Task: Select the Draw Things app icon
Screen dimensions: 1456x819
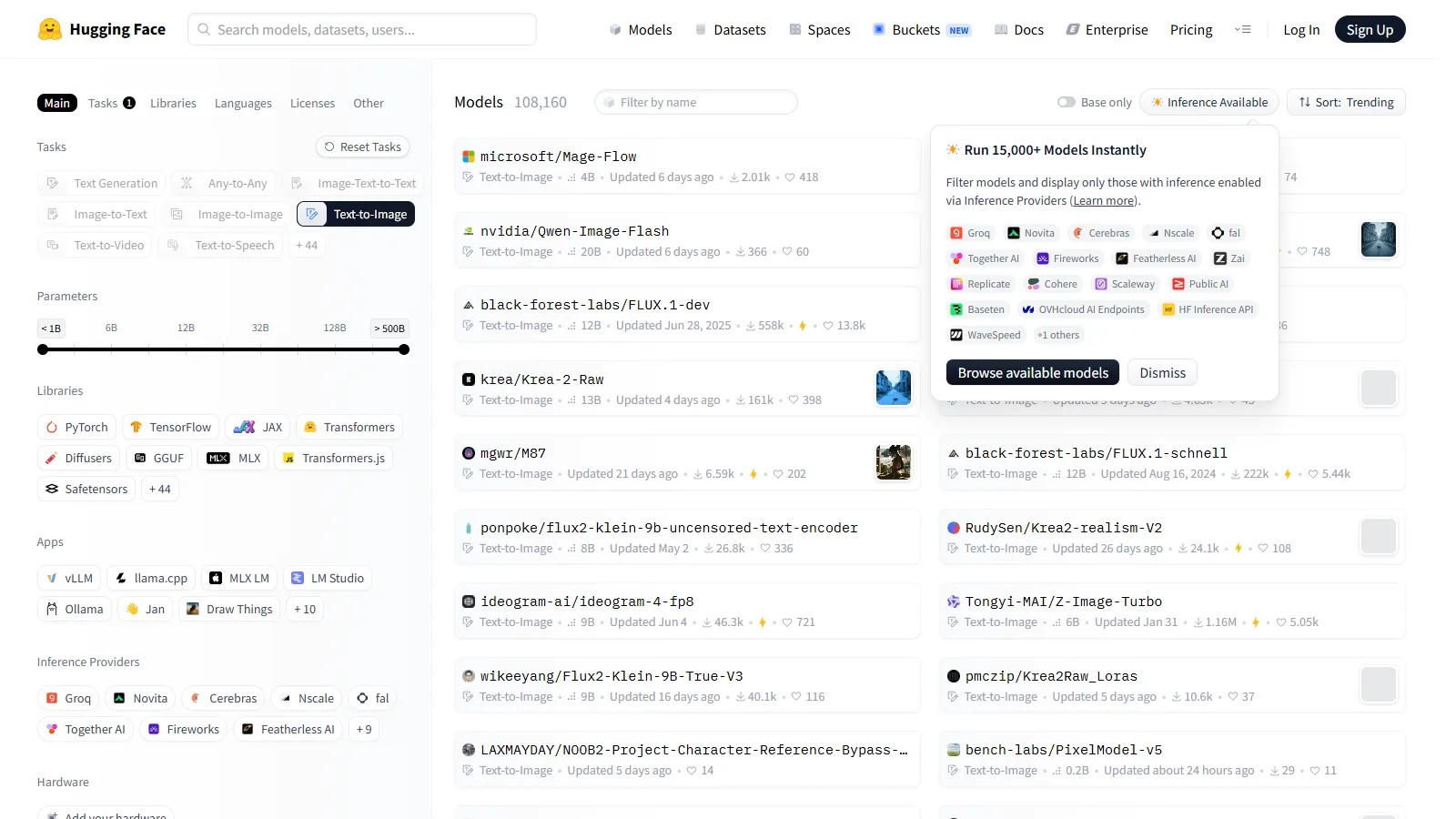Action: (193, 609)
